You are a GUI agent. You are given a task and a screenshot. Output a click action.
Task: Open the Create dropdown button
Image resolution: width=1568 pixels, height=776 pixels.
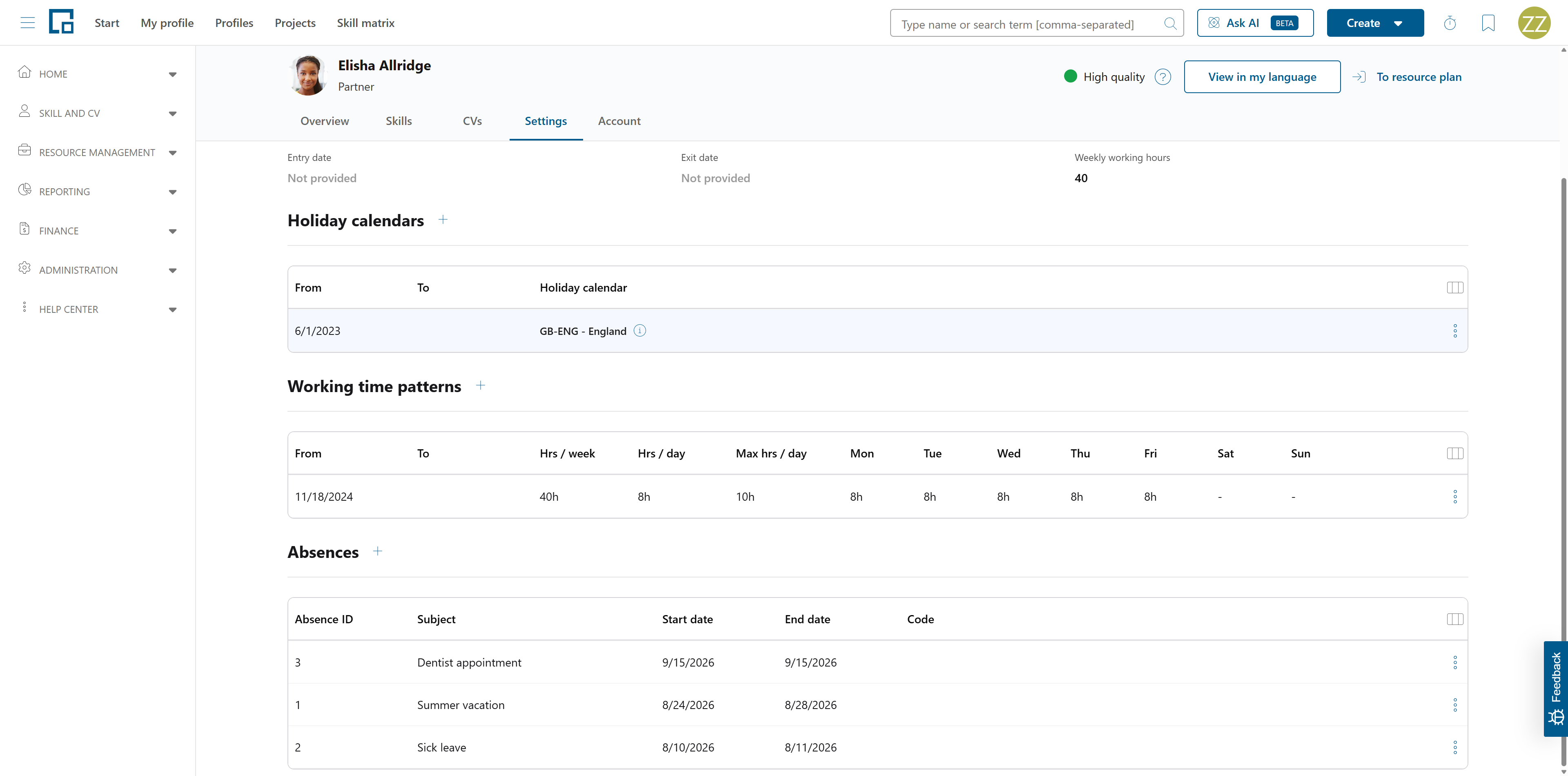pos(1375,23)
